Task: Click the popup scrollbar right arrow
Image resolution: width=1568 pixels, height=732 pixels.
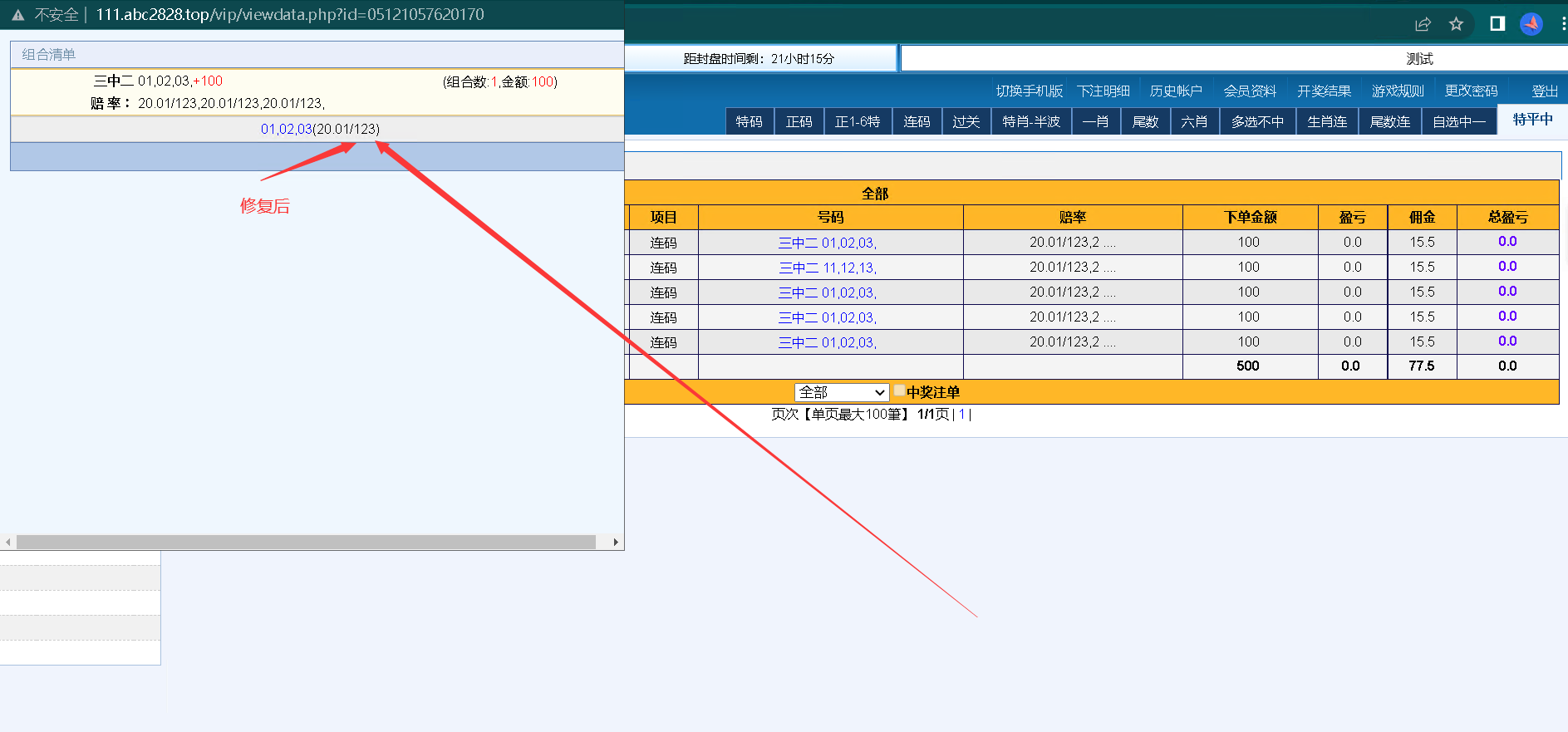Action: click(616, 542)
